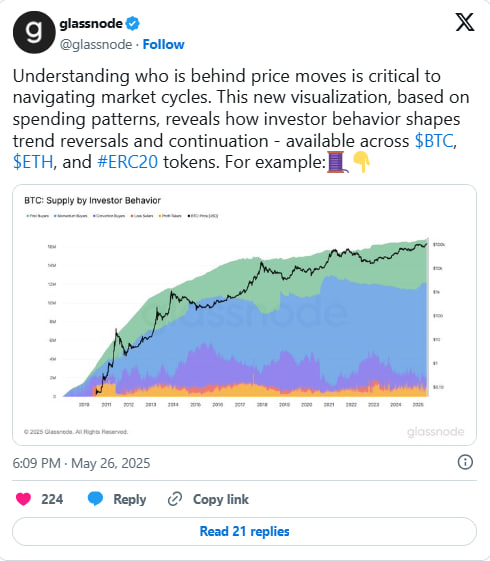Open the BTC Supply by Investor Behavior chart image
490x561 pixels.
coord(244,315)
